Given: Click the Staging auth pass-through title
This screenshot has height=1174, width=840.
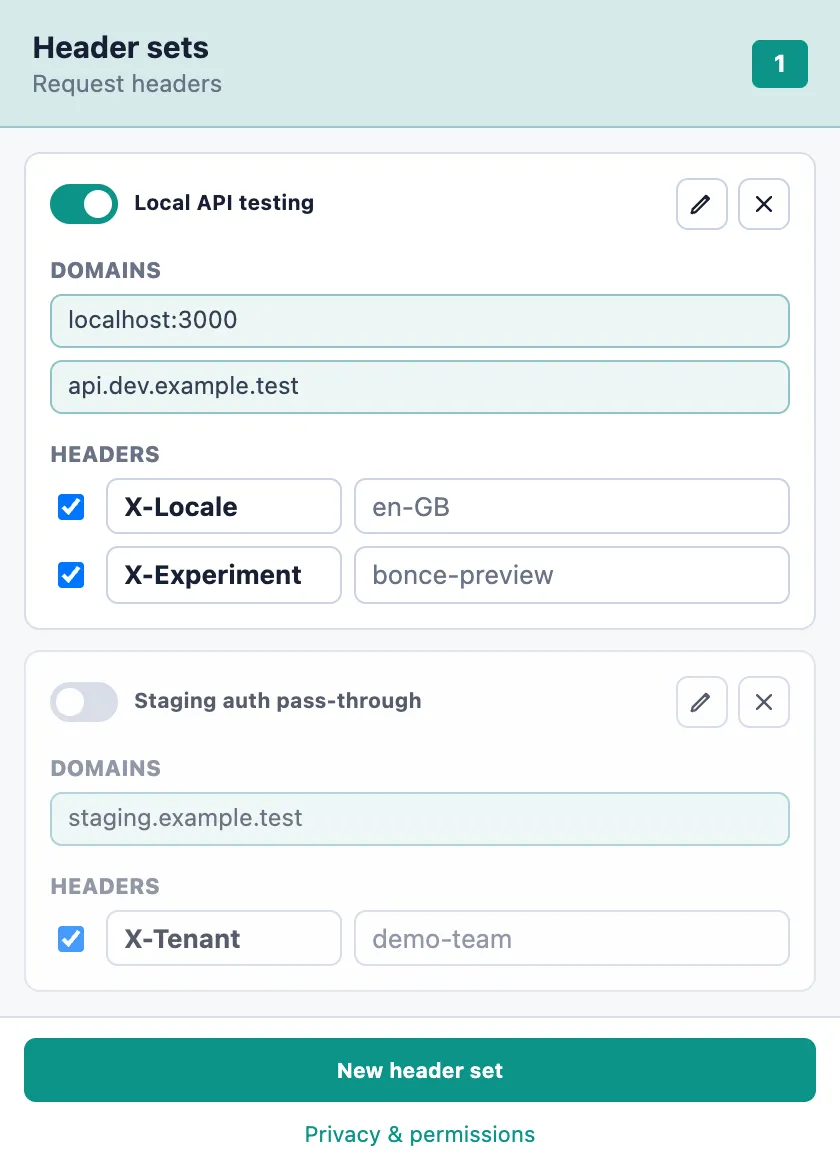Looking at the screenshot, I should click(x=278, y=701).
